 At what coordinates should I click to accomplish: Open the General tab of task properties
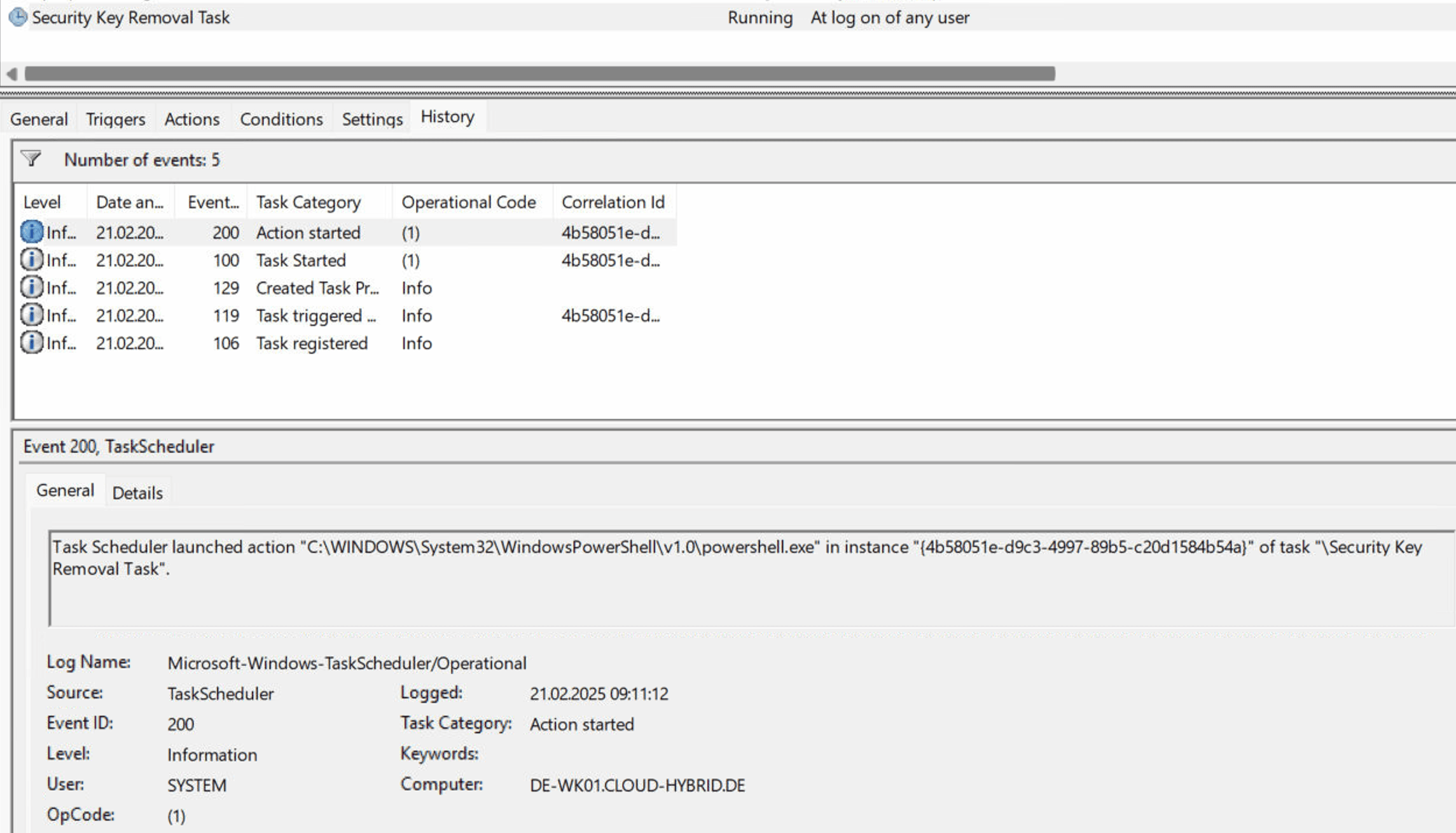39,119
